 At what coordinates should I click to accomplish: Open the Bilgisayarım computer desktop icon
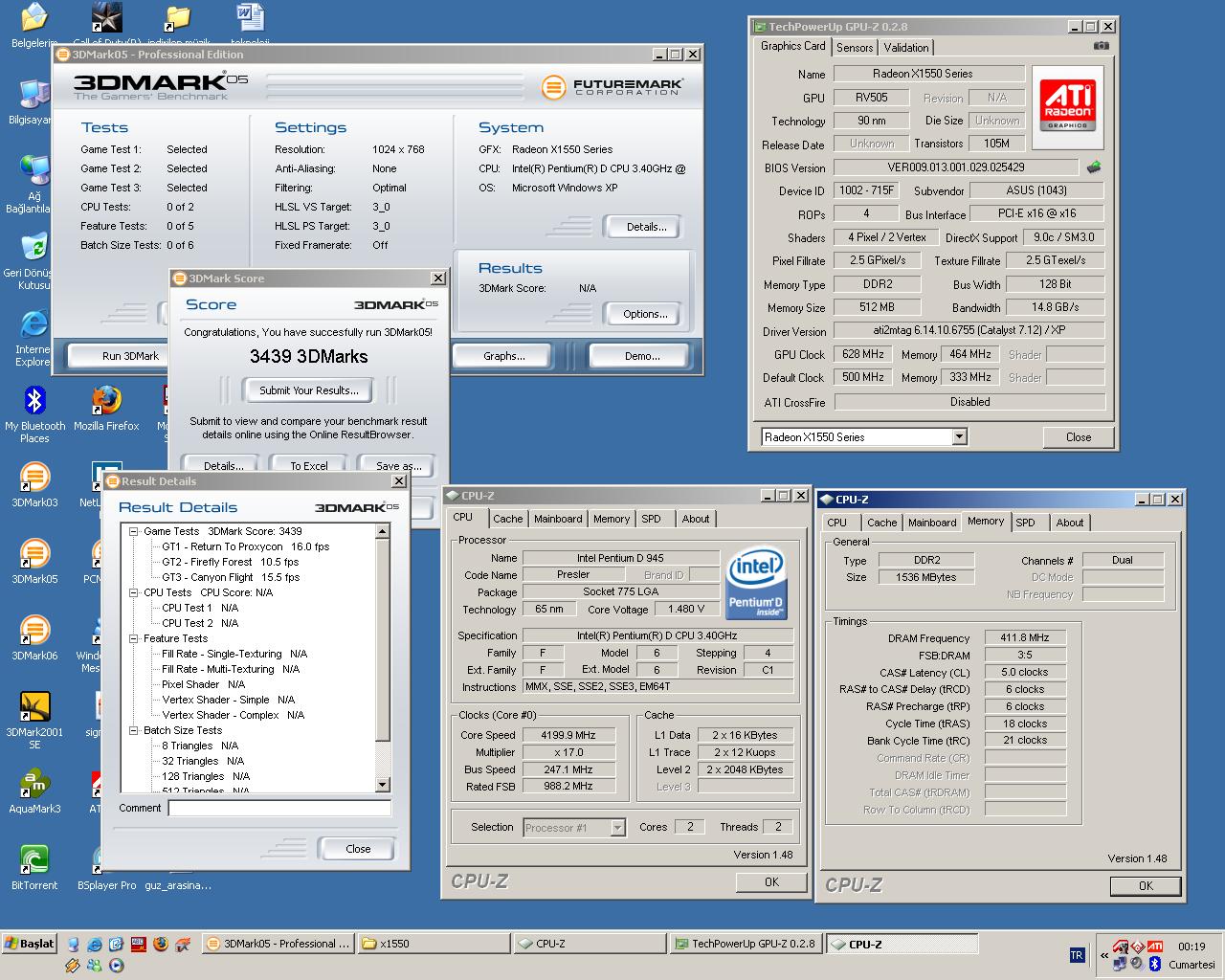coord(33,101)
